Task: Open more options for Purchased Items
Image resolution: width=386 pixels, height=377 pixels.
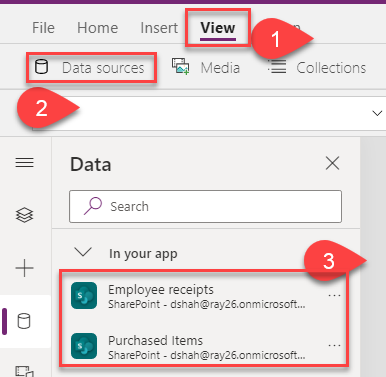Action: pos(334,346)
